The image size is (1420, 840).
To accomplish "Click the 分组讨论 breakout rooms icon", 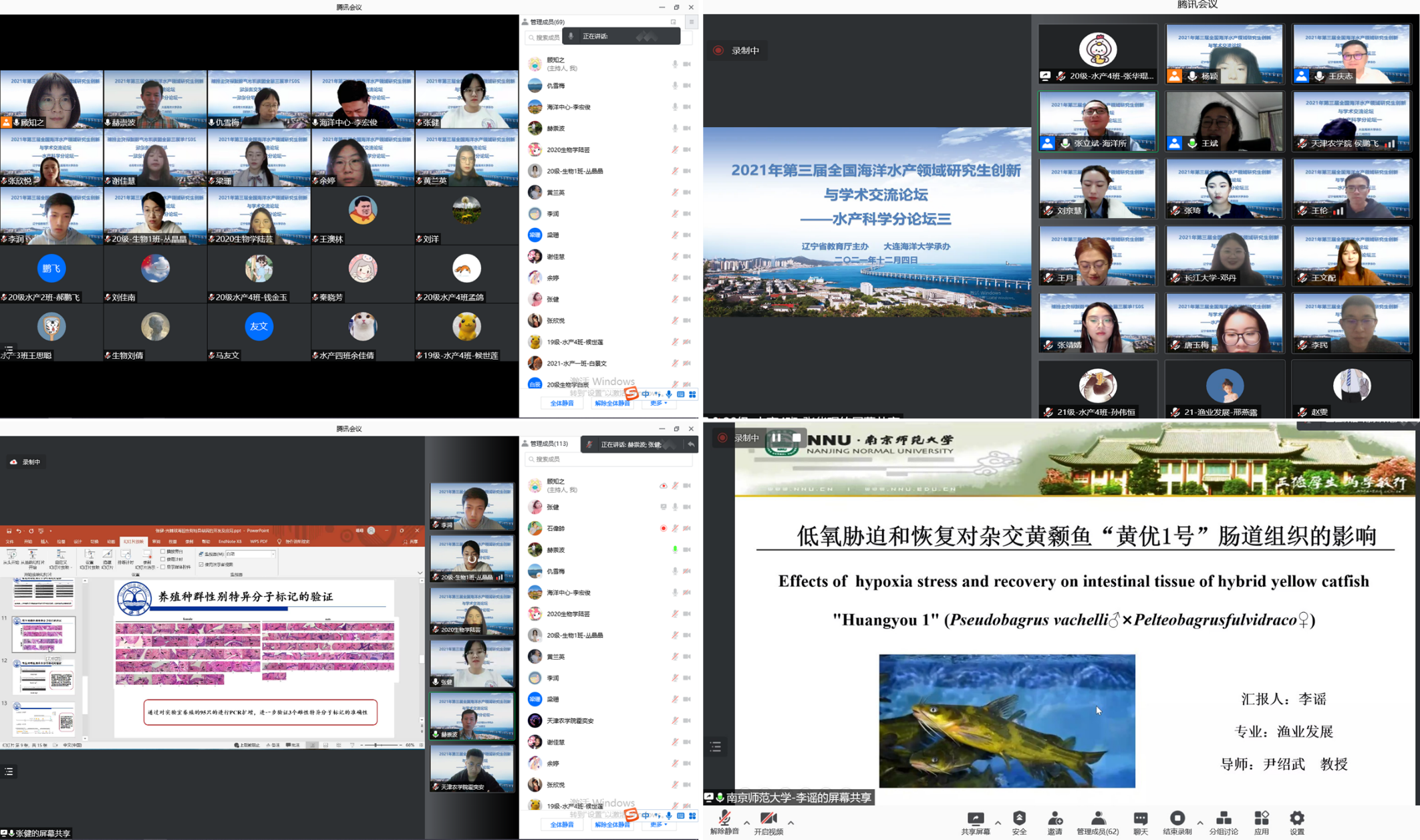I will point(1224,819).
